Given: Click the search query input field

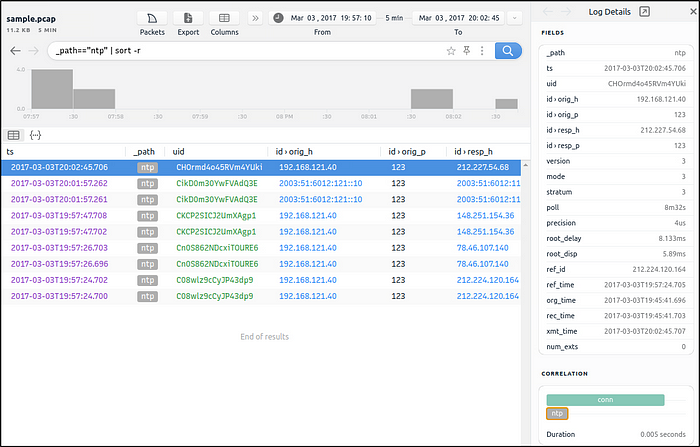Looking at the screenshot, I should (240, 50).
